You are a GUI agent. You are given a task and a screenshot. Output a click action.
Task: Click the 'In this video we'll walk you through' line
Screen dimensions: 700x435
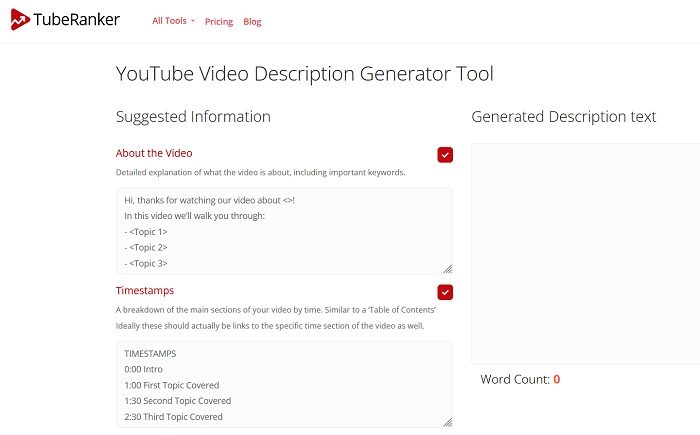click(x=194, y=216)
